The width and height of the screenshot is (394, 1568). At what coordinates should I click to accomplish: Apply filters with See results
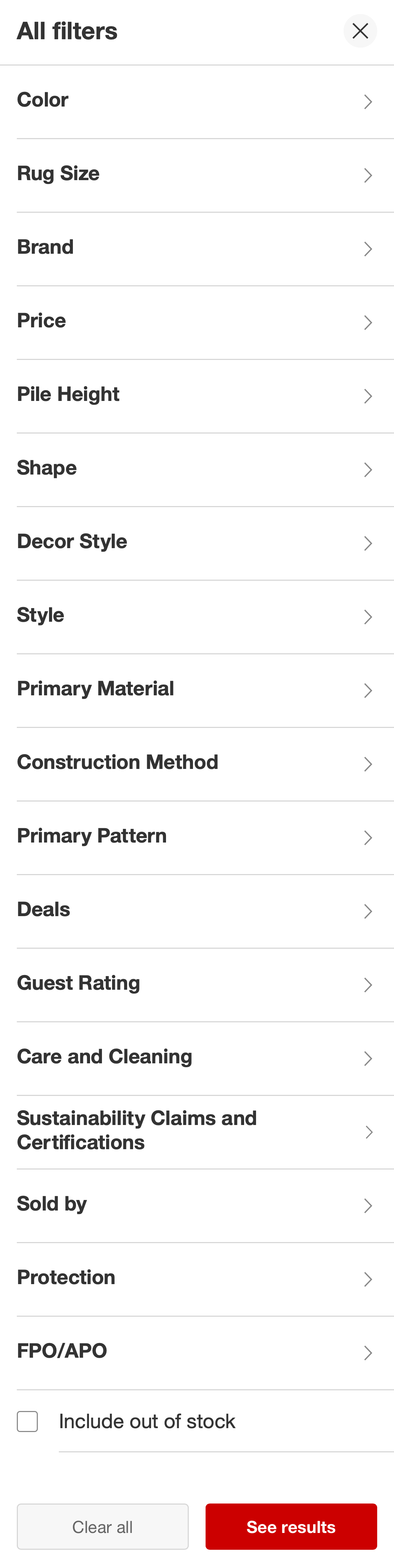291,1527
